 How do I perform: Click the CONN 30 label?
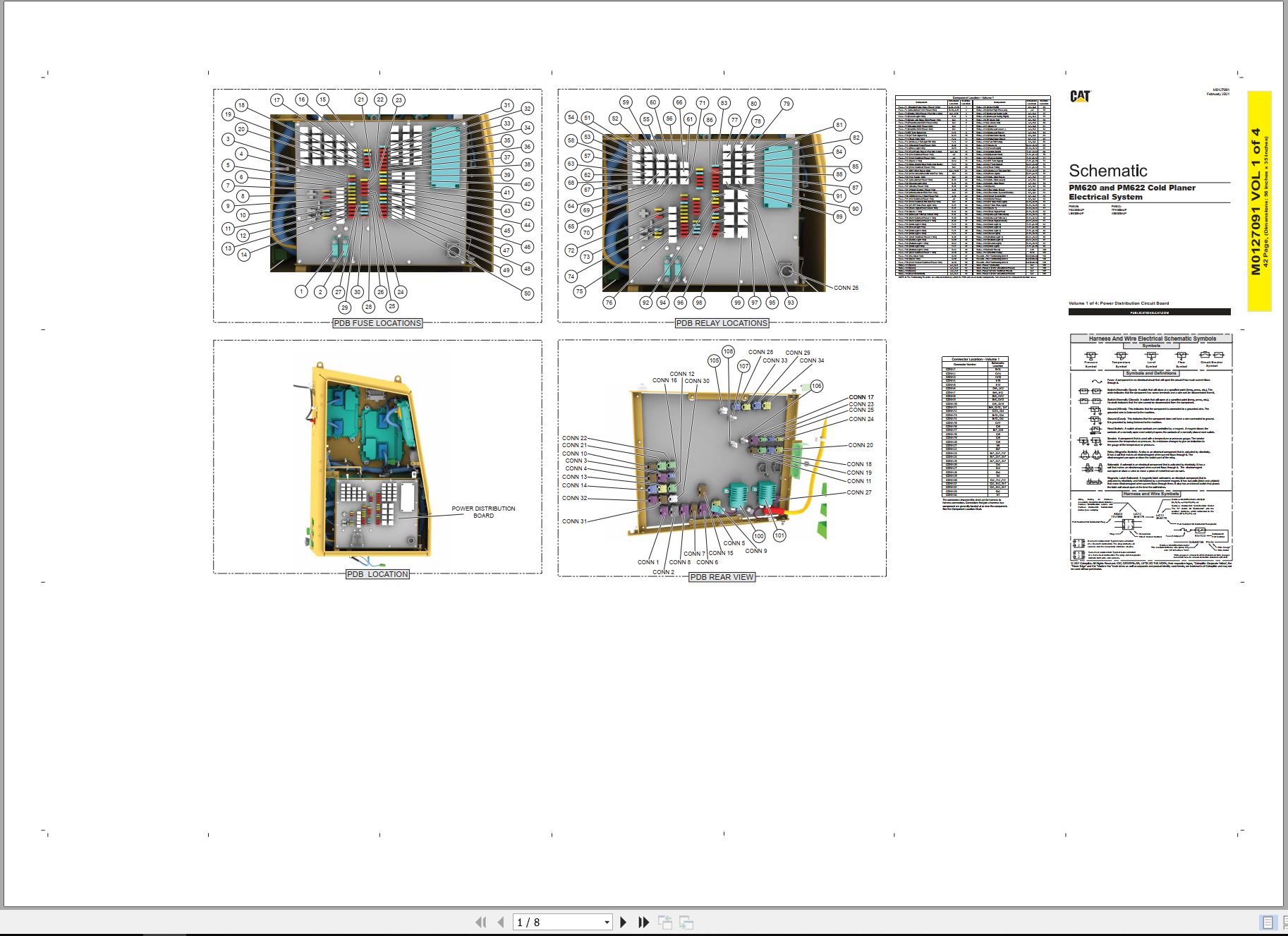point(697,381)
